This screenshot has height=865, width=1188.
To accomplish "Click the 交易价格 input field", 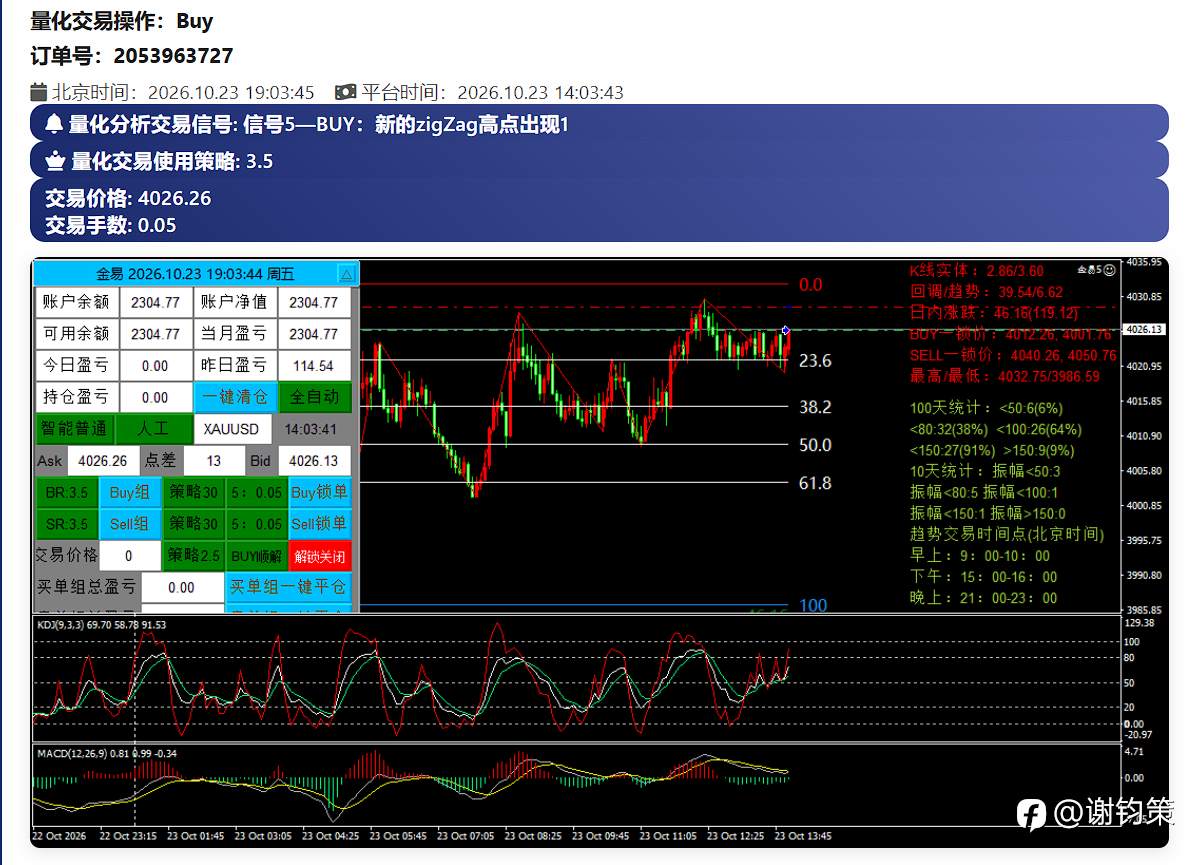I will (129, 556).
